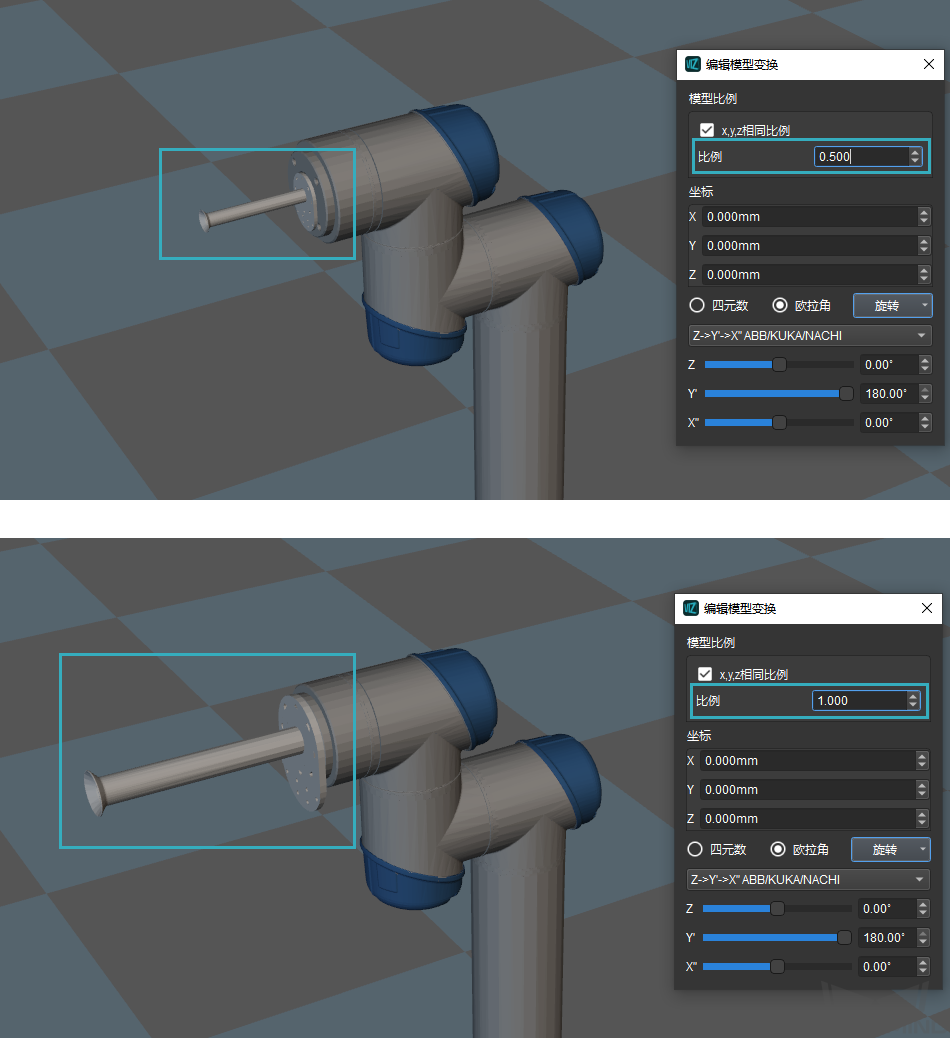Step down X'' angle in the 1.000 dialog

click(x=923, y=971)
